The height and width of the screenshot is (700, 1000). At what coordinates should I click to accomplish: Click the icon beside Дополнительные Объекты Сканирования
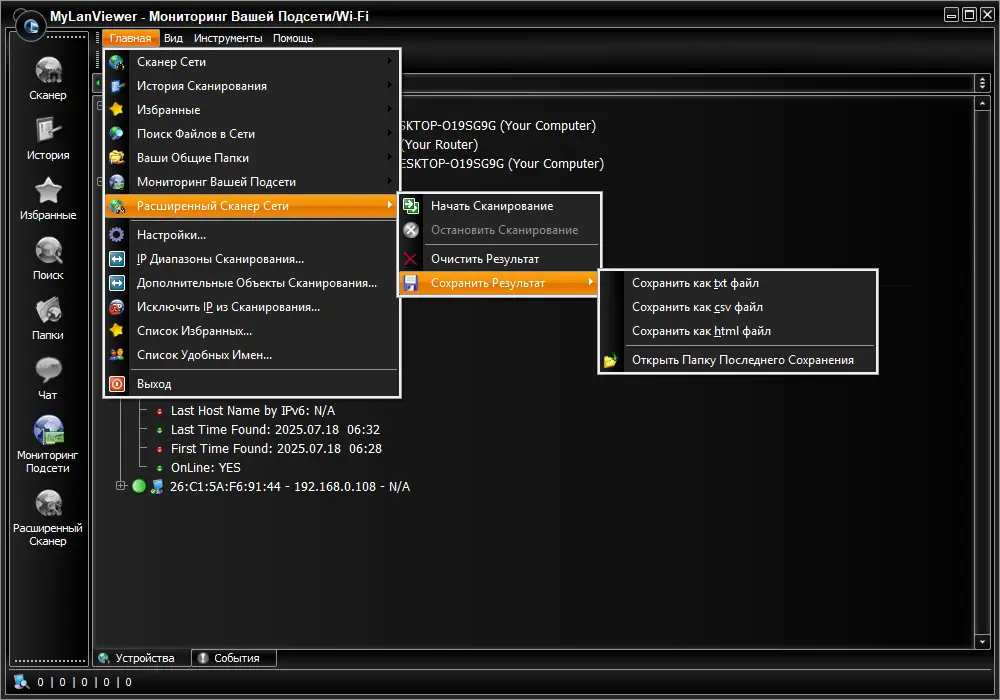pyautogui.click(x=117, y=282)
